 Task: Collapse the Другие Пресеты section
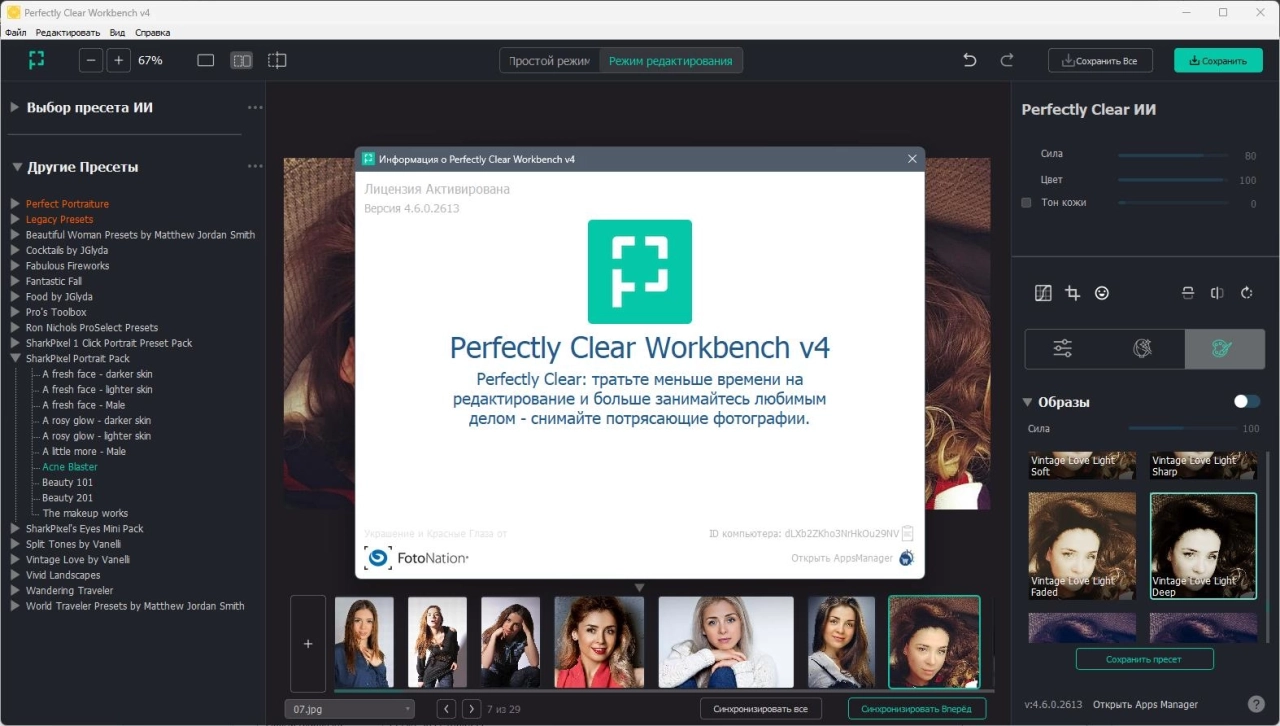[x=15, y=167]
